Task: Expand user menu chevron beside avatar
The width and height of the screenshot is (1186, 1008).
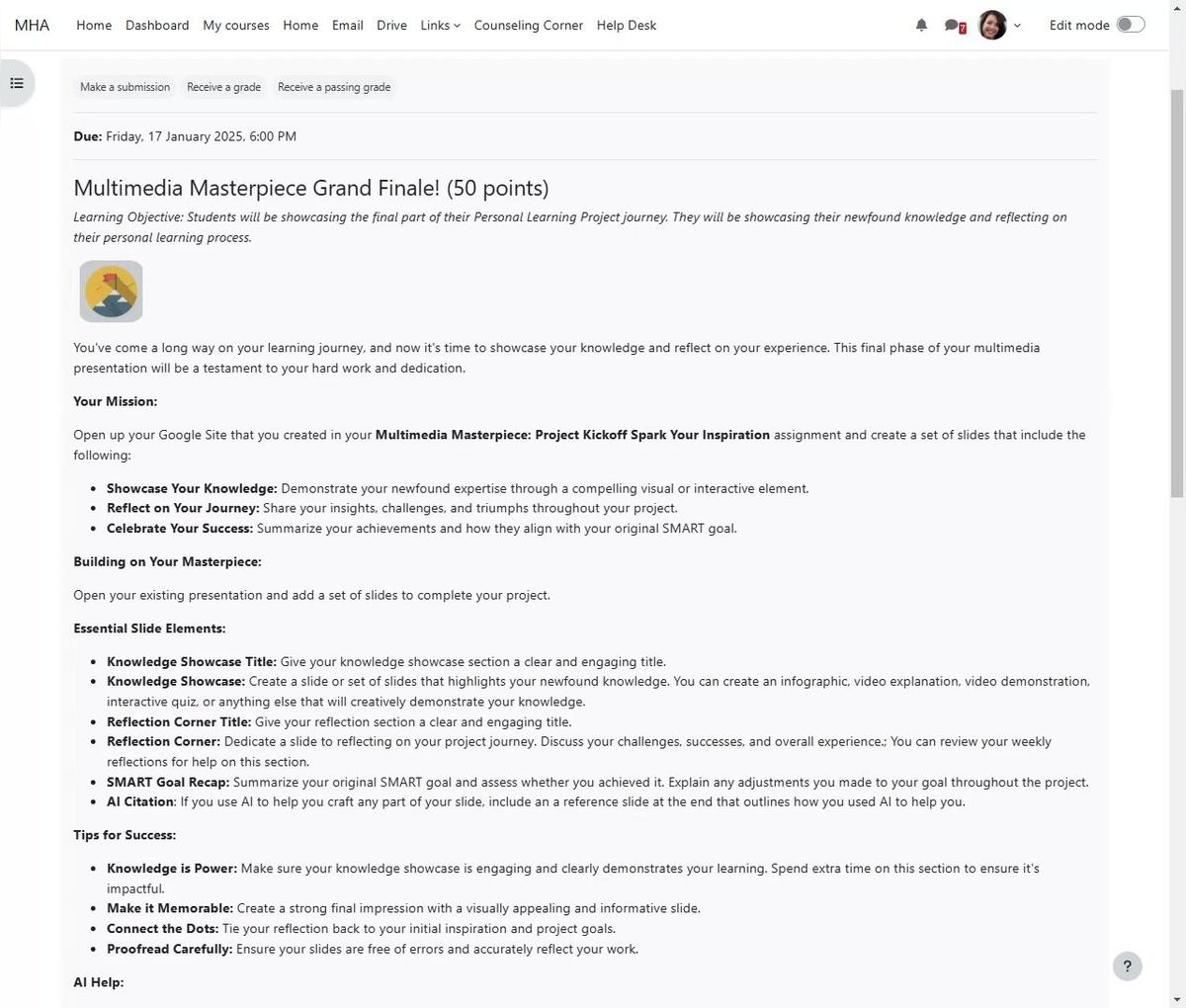Action: click(x=1017, y=26)
